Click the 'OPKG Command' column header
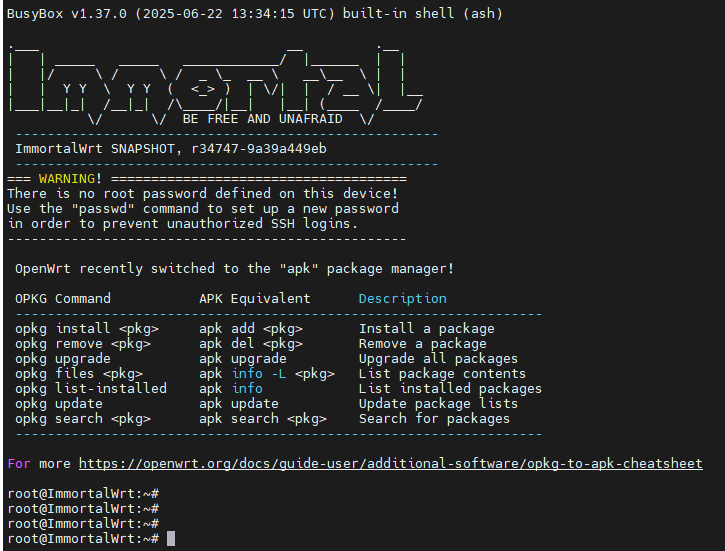 [63, 299]
